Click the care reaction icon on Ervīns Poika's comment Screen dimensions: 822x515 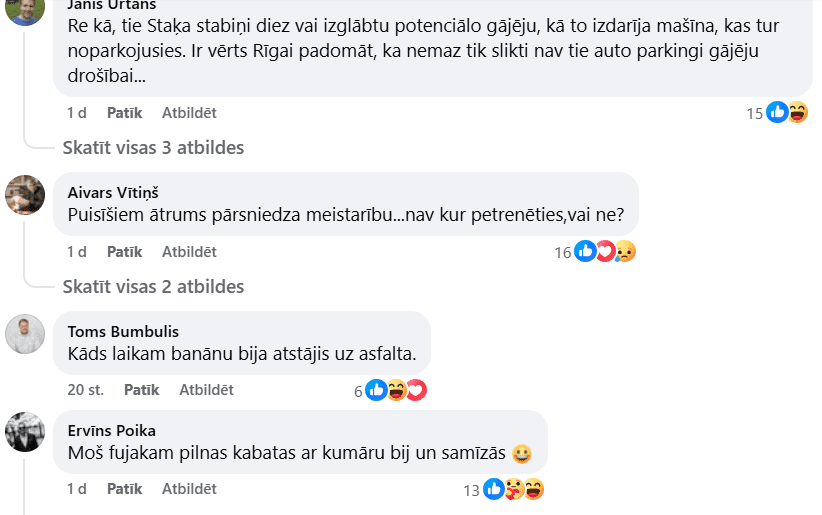(x=513, y=489)
